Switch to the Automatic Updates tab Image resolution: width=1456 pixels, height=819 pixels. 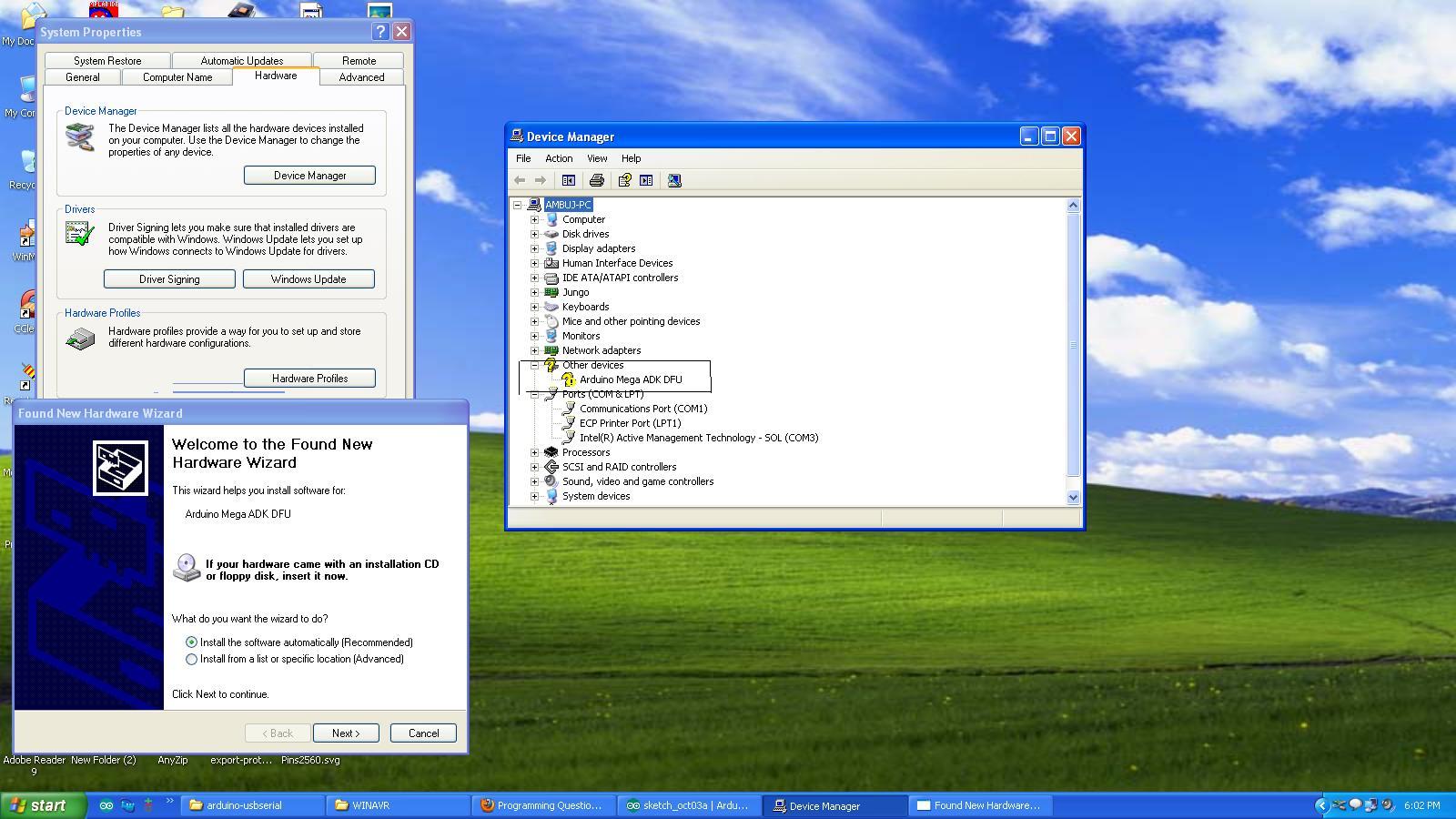242,61
